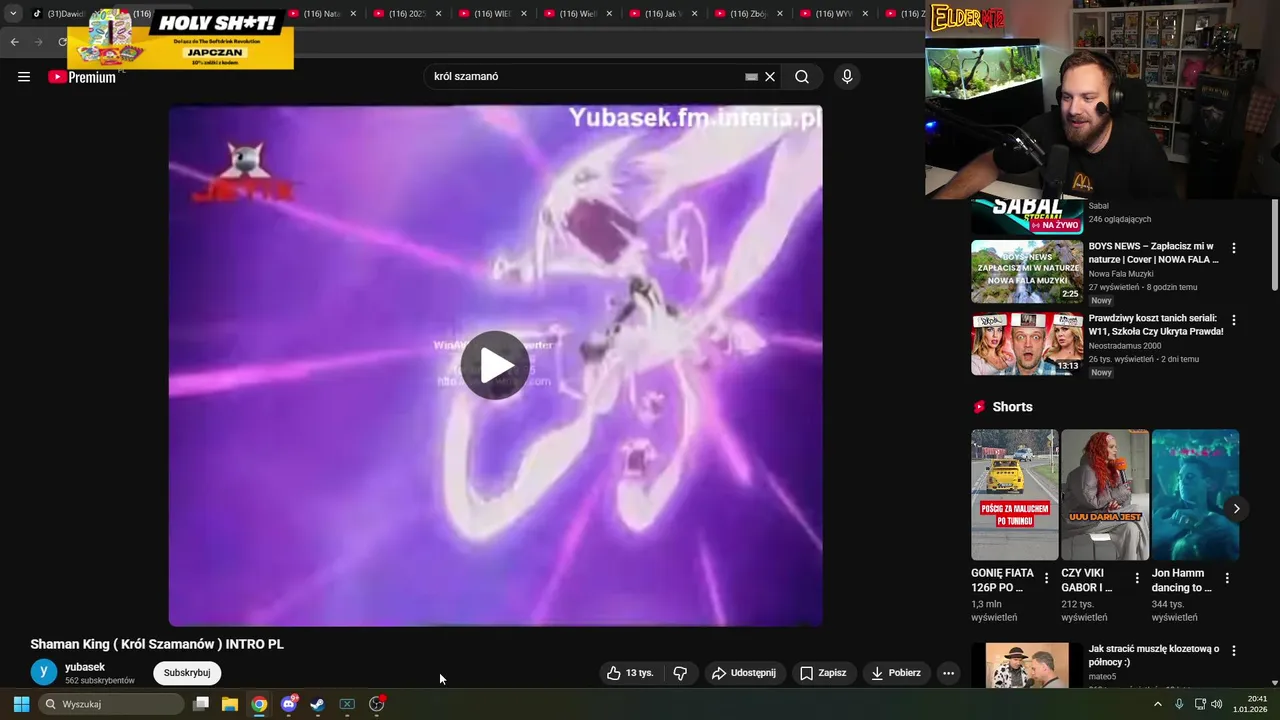Open options for the BOYS NEWS video
The image size is (1280, 720).
[x=1234, y=248]
